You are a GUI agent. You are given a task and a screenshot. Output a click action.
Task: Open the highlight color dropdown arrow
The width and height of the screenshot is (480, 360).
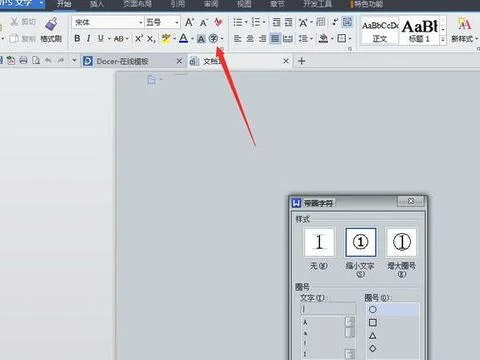174,39
